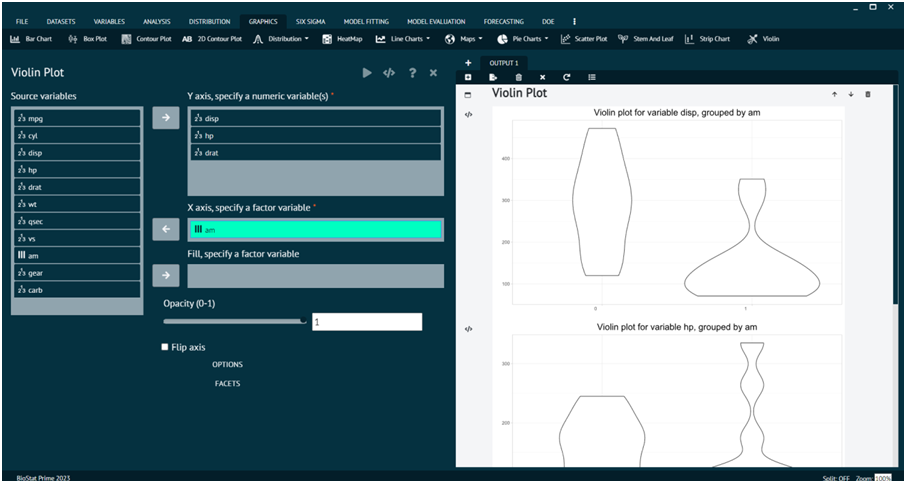Open the MODEL FITTING menu
The image size is (906, 483).
coord(366,21)
